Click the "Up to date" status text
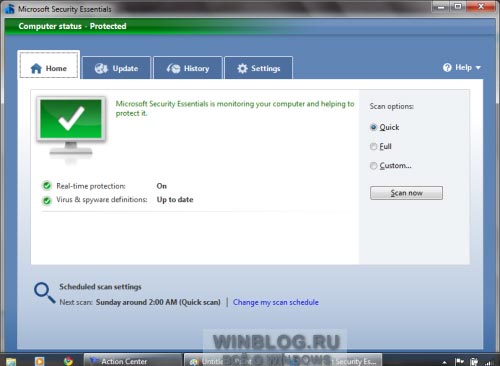 pyautogui.click(x=175, y=200)
